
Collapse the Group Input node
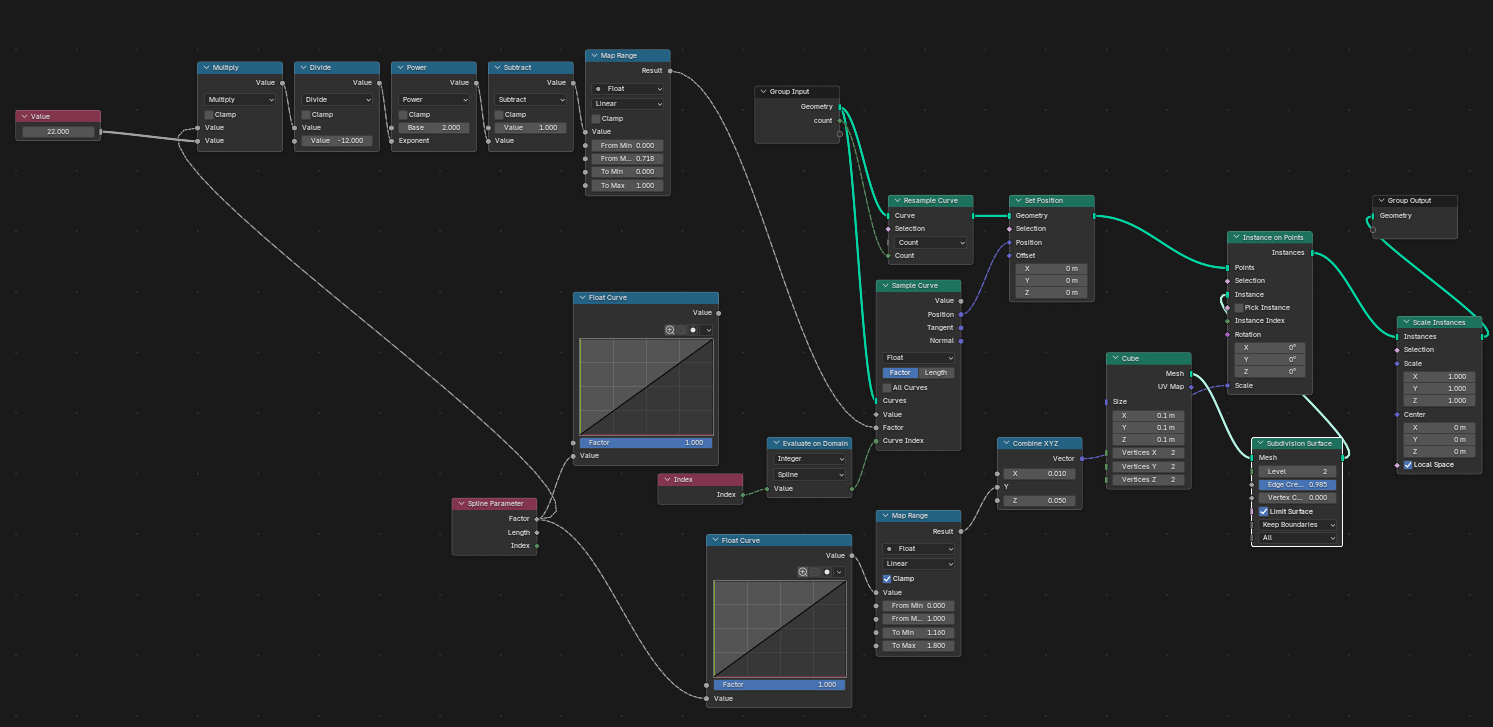(x=763, y=92)
